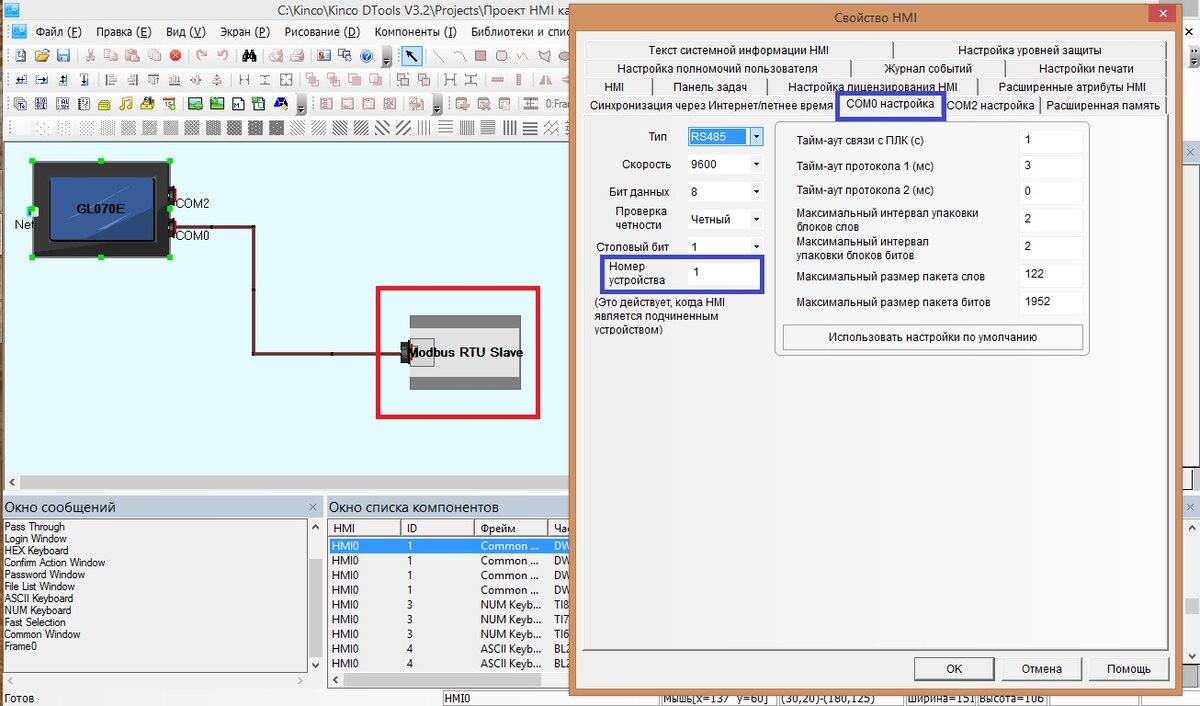Screen dimensions: 1200x706
Task: Click Максимальный размер пакета битов field
Action: (x=1050, y=301)
